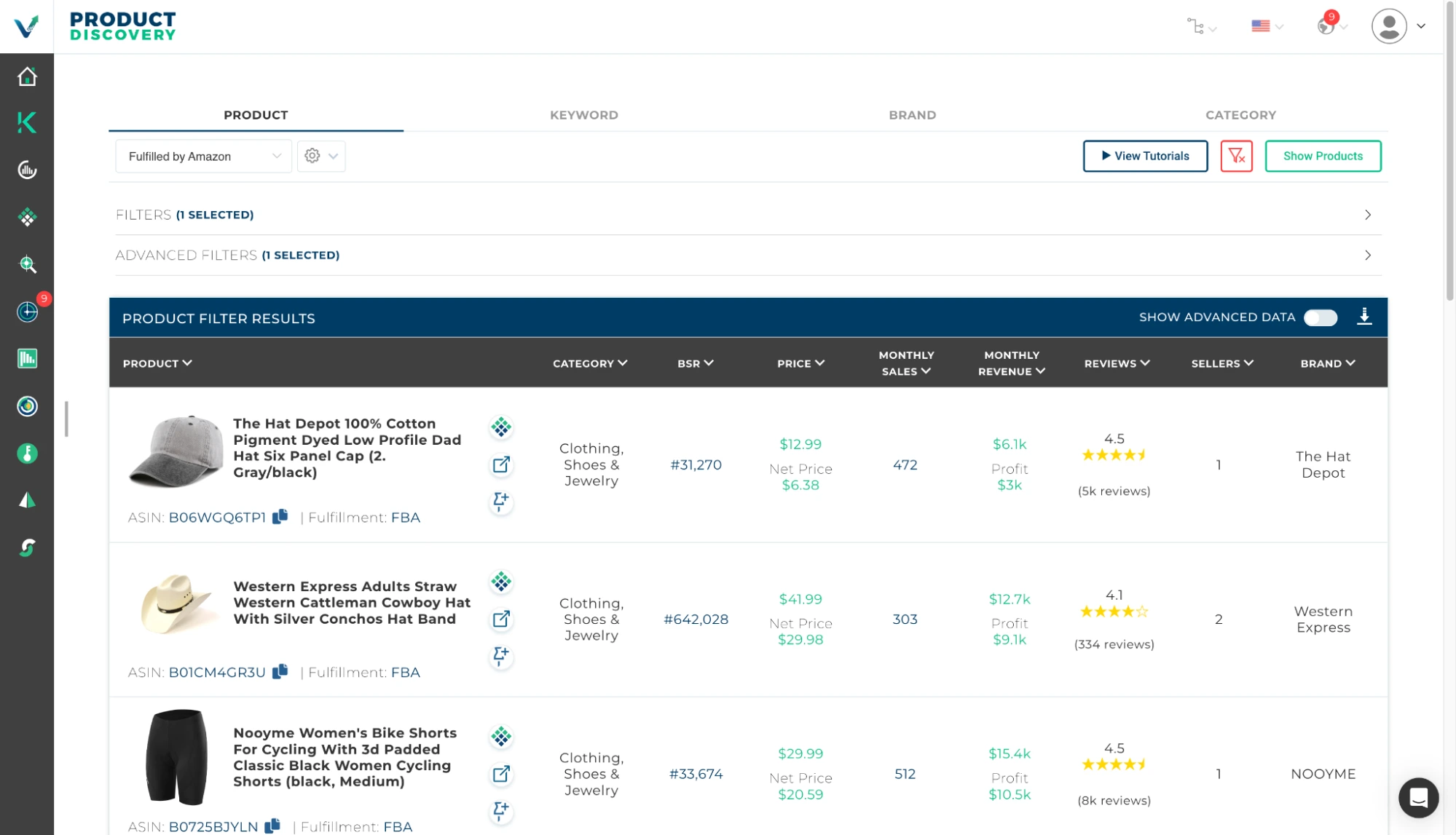Viewport: 1456px width, 835px height.
Task: Click the page vertical scrollbar
Action: click(1449, 149)
